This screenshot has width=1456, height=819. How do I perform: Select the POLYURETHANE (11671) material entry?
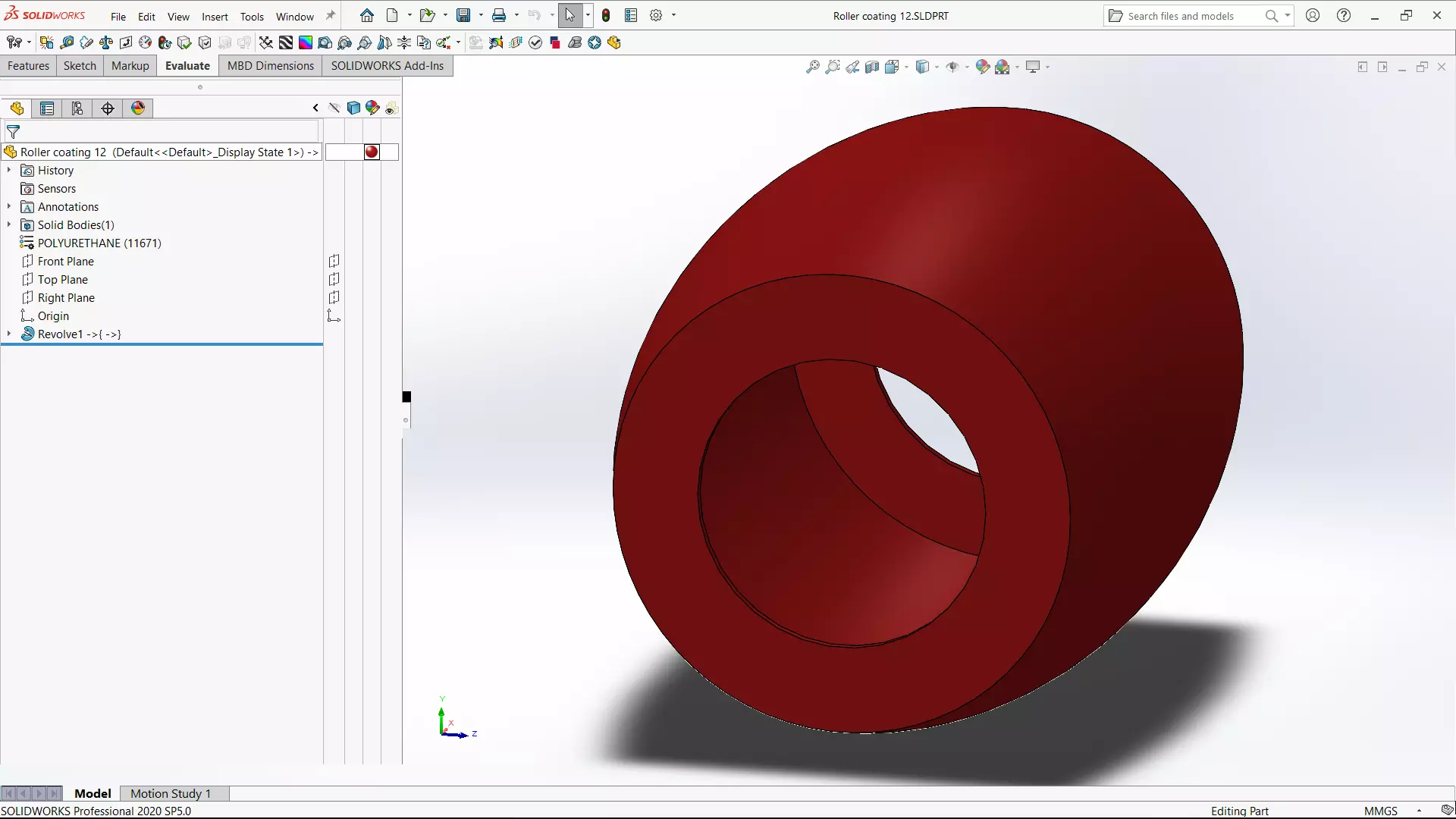[x=99, y=243]
